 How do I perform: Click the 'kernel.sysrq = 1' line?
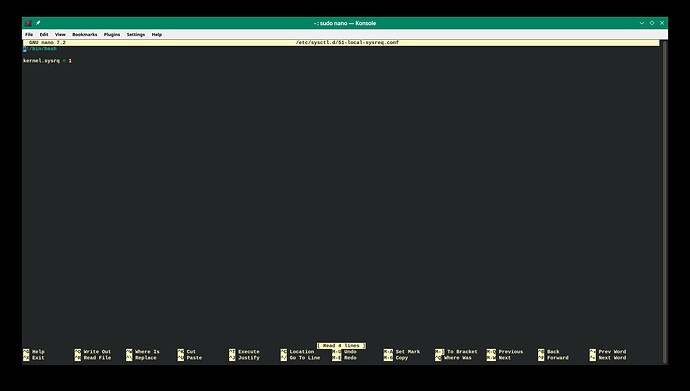tap(48, 61)
